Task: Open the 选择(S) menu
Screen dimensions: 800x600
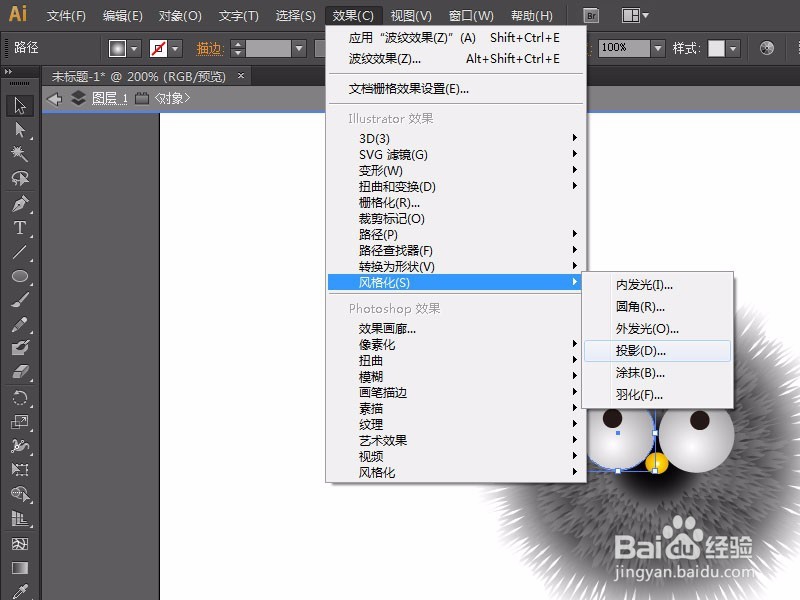Action: coord(295,16)
